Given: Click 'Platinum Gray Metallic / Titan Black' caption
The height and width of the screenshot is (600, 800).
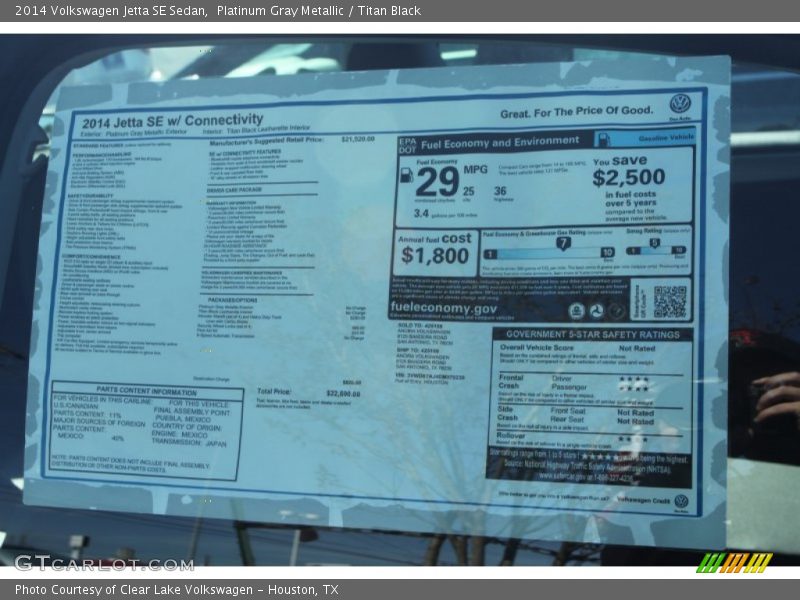Looking at the screenshot, I should [319, 11].
